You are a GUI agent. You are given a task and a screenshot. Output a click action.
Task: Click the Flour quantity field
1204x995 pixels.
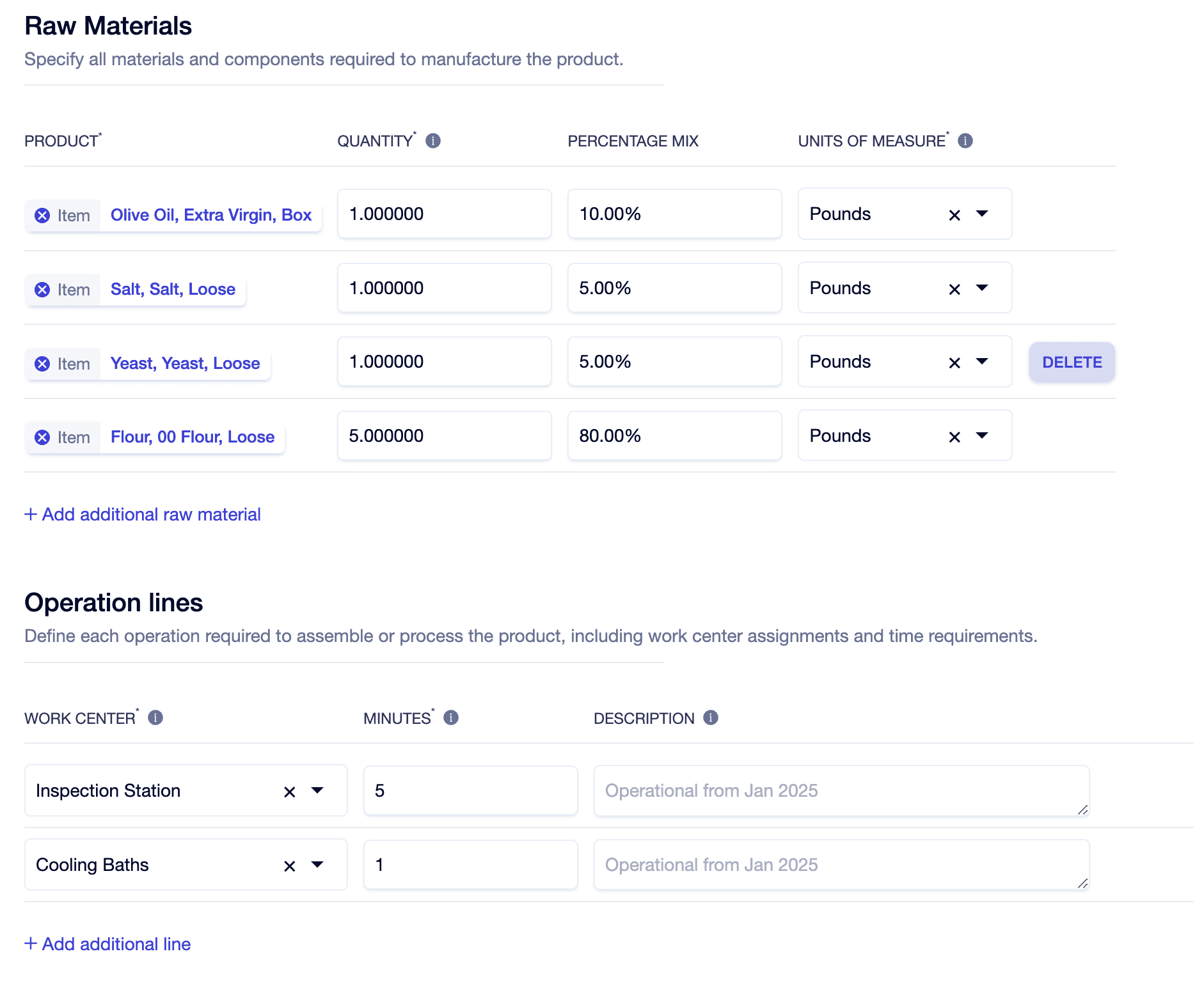coord(444,436)
